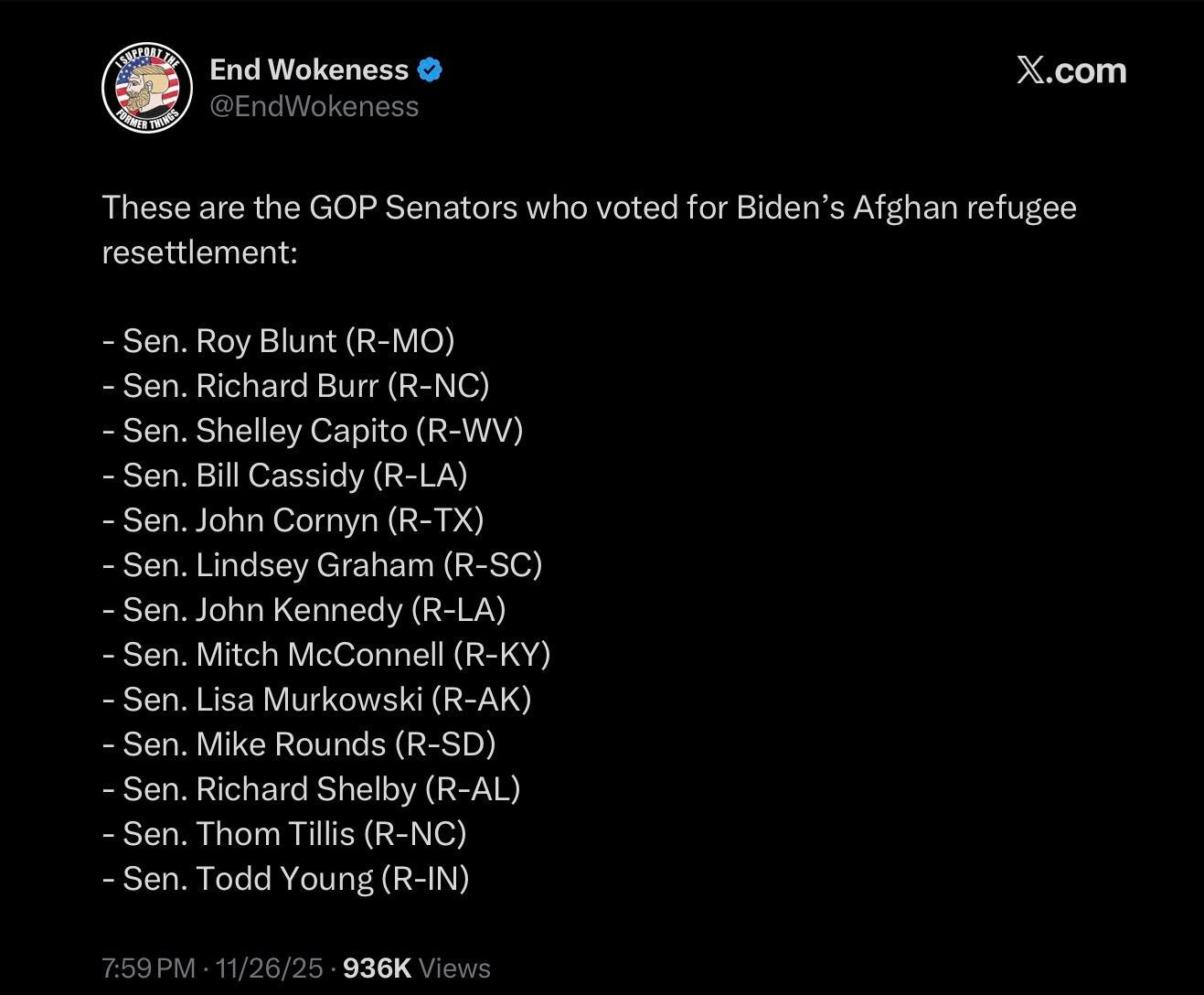Click the Sen. Bill Cassidy entry
The height and width of the screenshot is (995, 1204).
285,475
